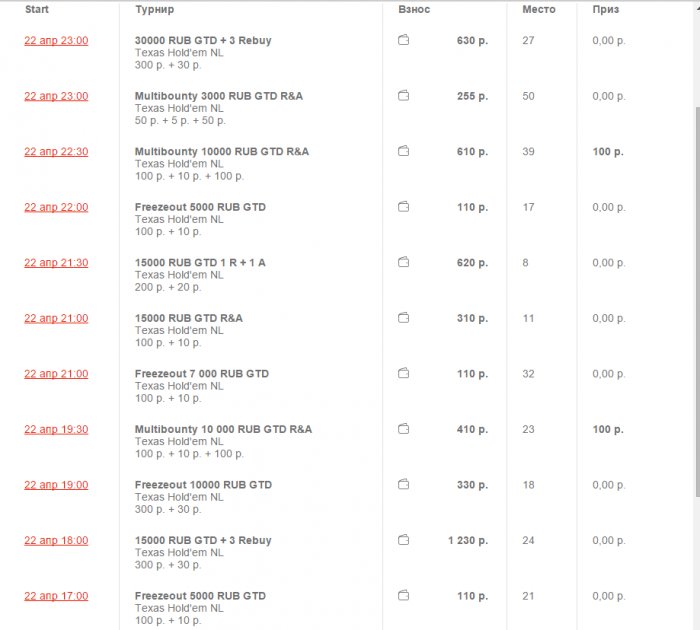Click the 22 апр 17:00 start link

(x=56, y=596)
